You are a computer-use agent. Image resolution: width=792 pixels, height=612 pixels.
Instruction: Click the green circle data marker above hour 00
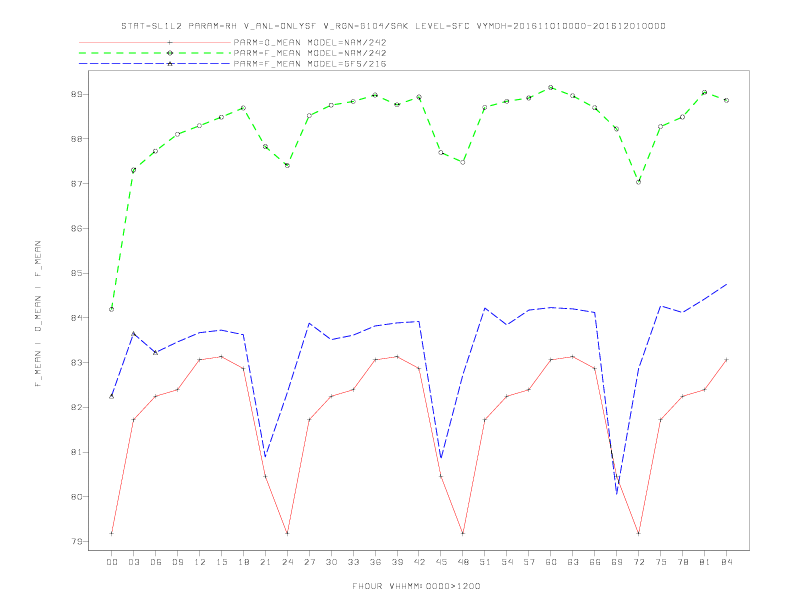(x=112, y=309)
